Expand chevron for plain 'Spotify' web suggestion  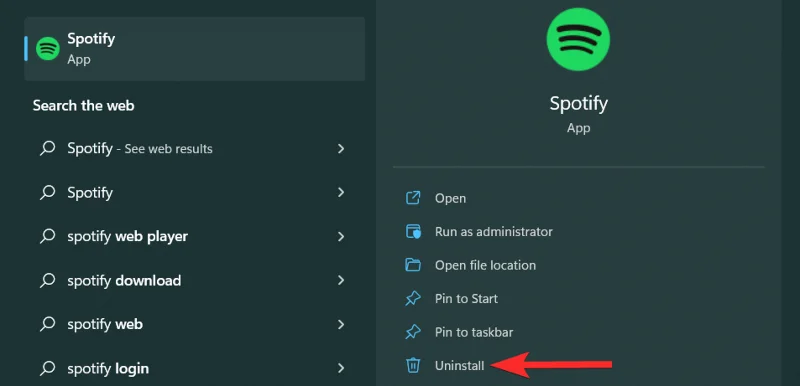click(341, 192)
